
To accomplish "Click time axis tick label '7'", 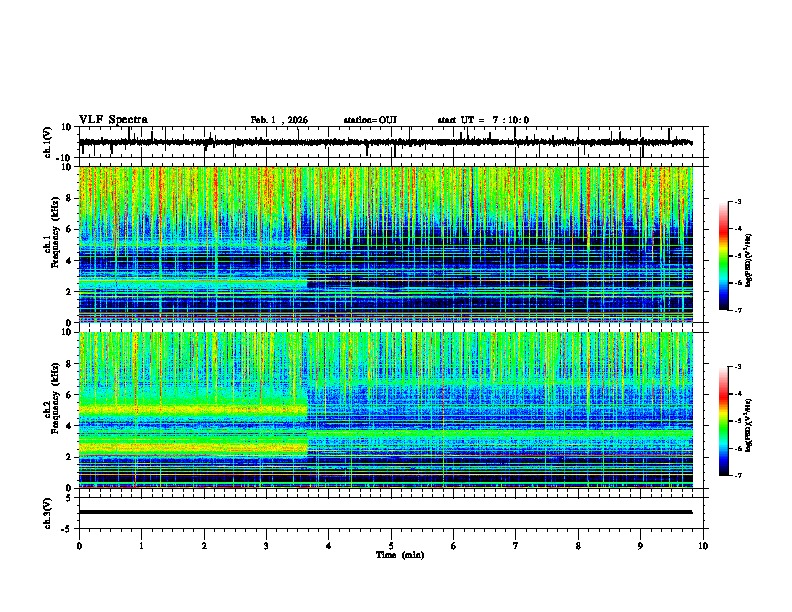I will click(x=516, y=546).
